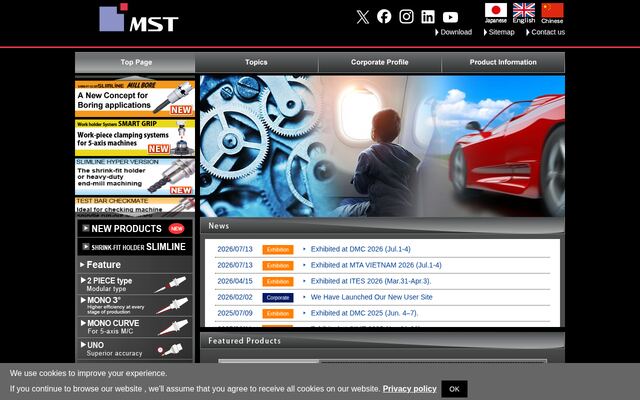The height and width of the screenshot is (400, 640).
Task: Open We Have Launched Our New User Site
Action: (x=371, y=297)
